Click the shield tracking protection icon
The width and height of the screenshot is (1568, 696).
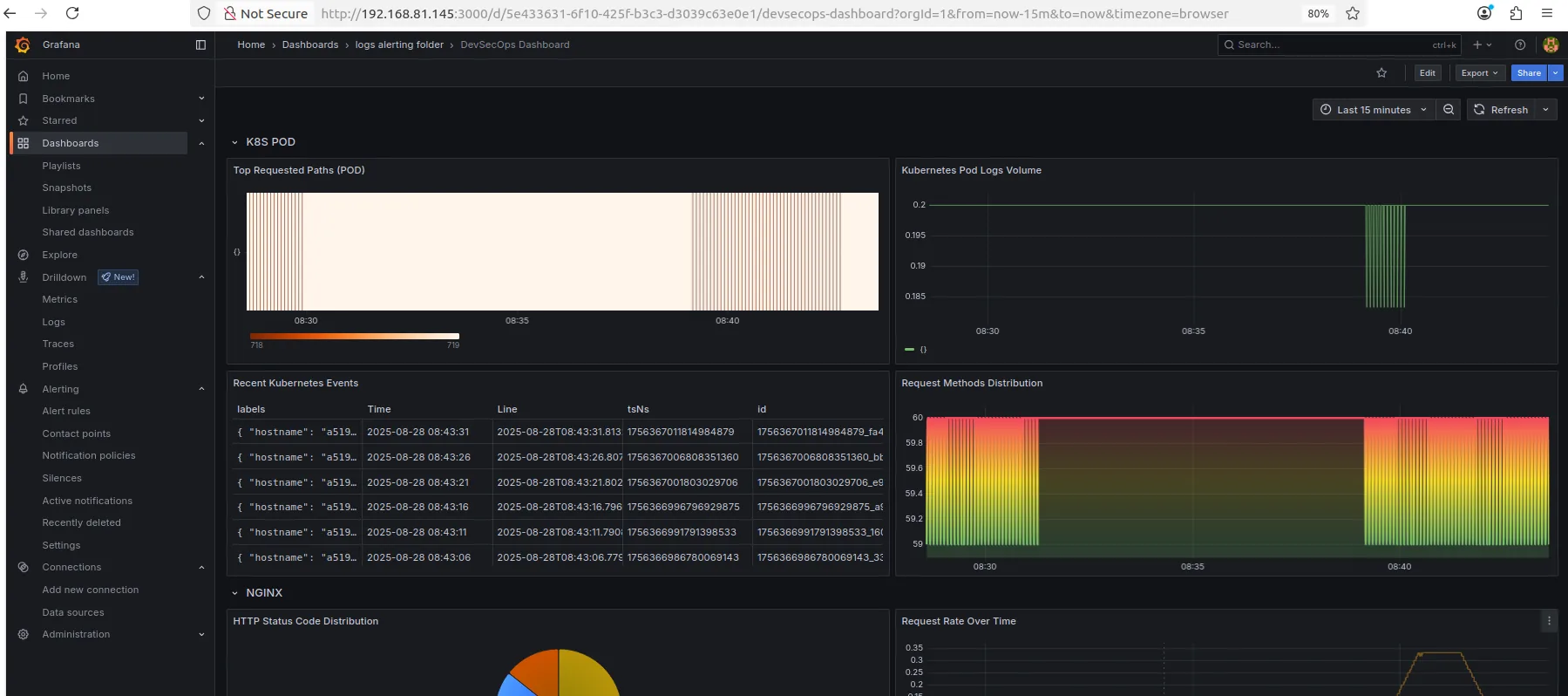(x=204, y=13)
